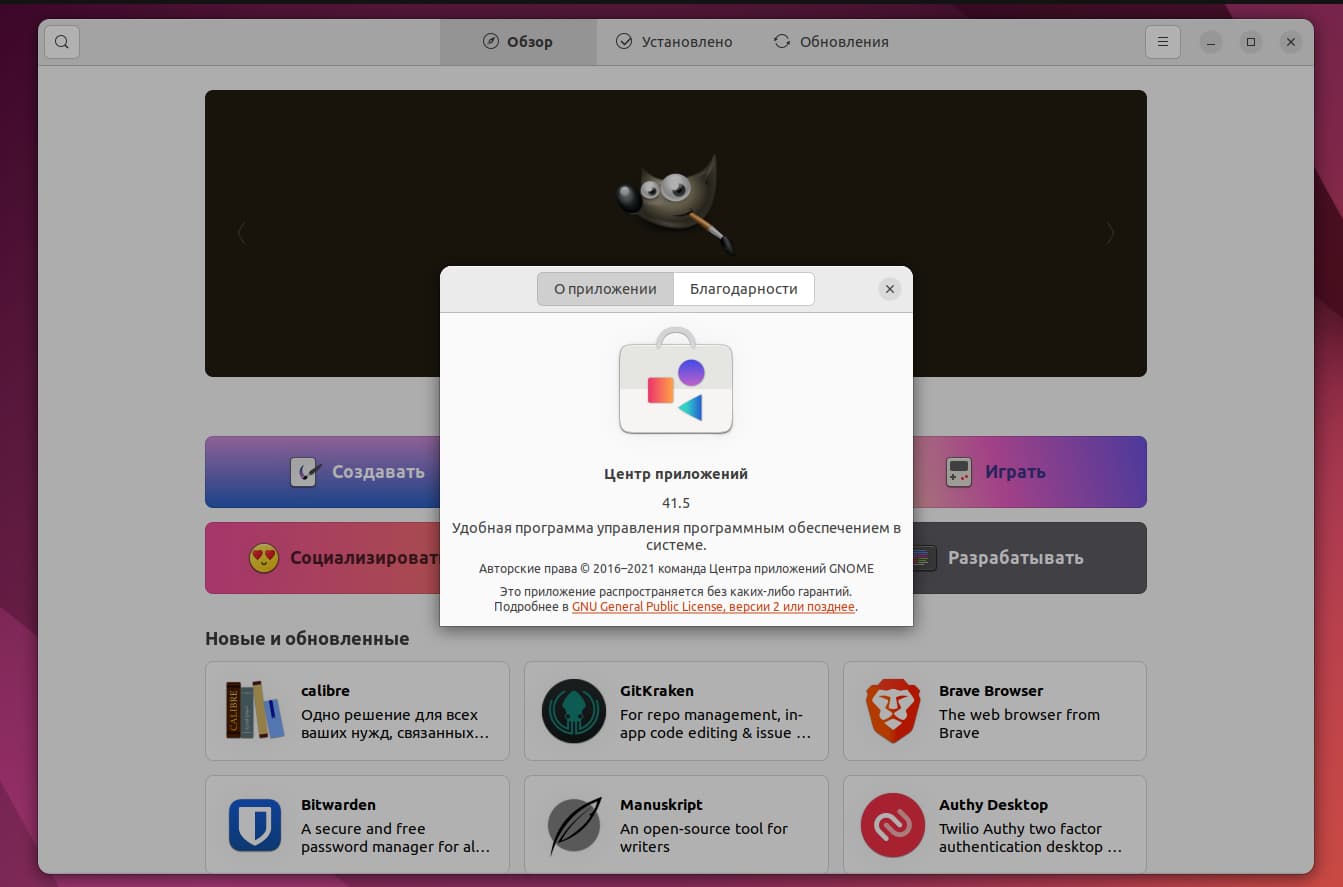Open the Обновления tab
Screen dimensions: 1343x887
pos(831,42)
